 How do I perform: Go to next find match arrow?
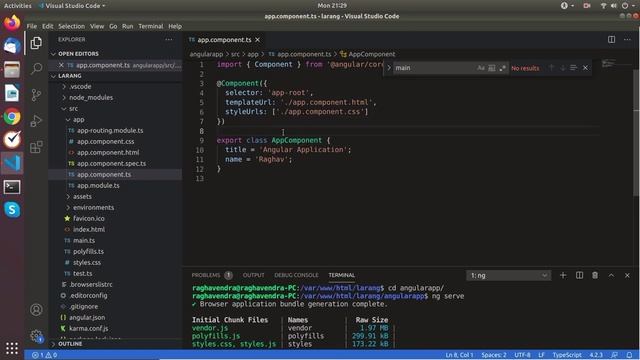click(562, 68)
